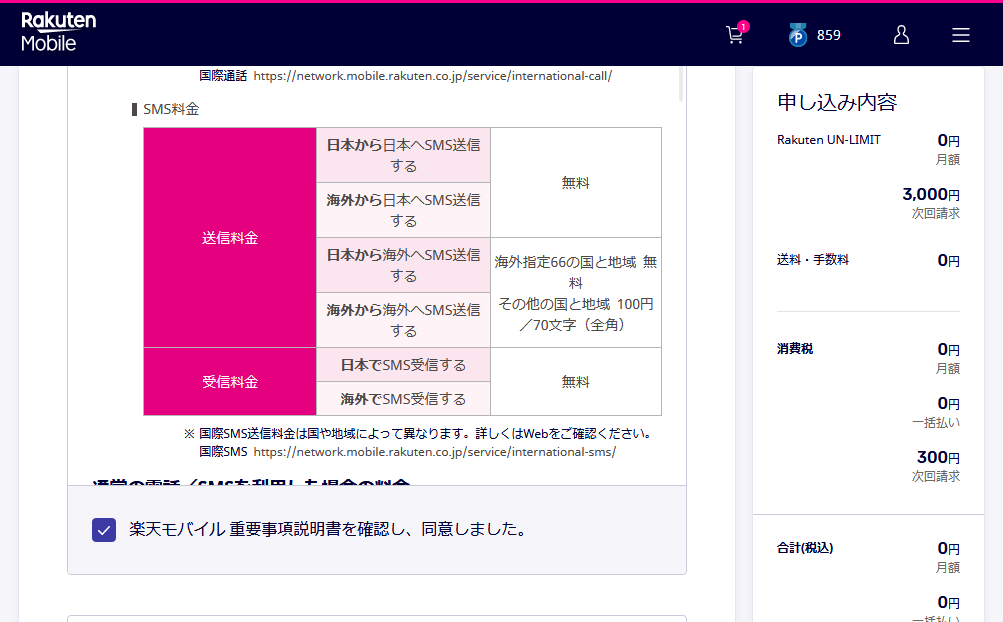This screenshot has width=1003, height=622.
Task: Select the 送信料金 pink table cell
Action: 230,238
